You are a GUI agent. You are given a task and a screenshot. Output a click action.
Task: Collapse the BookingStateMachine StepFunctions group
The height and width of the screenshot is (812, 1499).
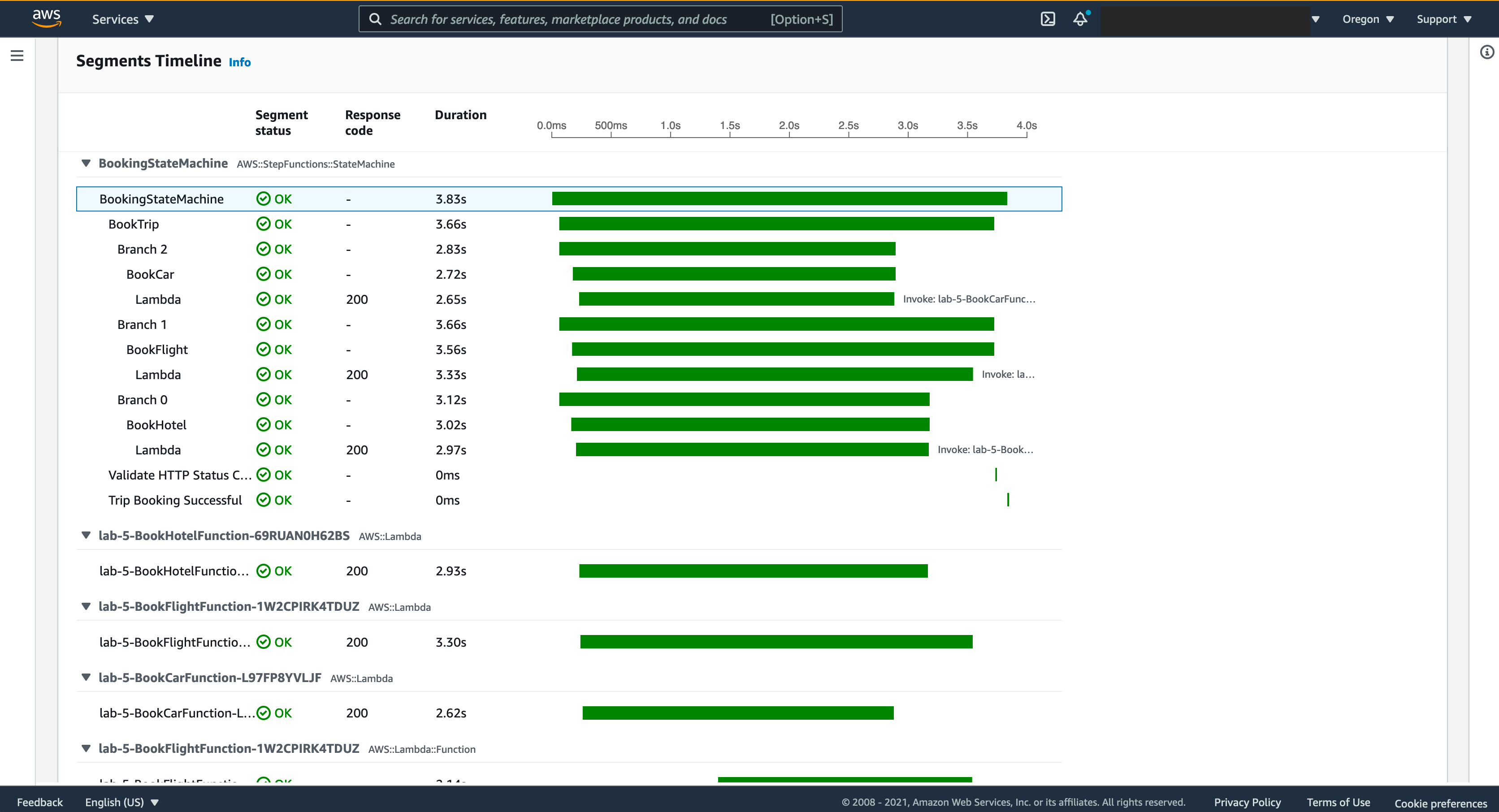86,164
